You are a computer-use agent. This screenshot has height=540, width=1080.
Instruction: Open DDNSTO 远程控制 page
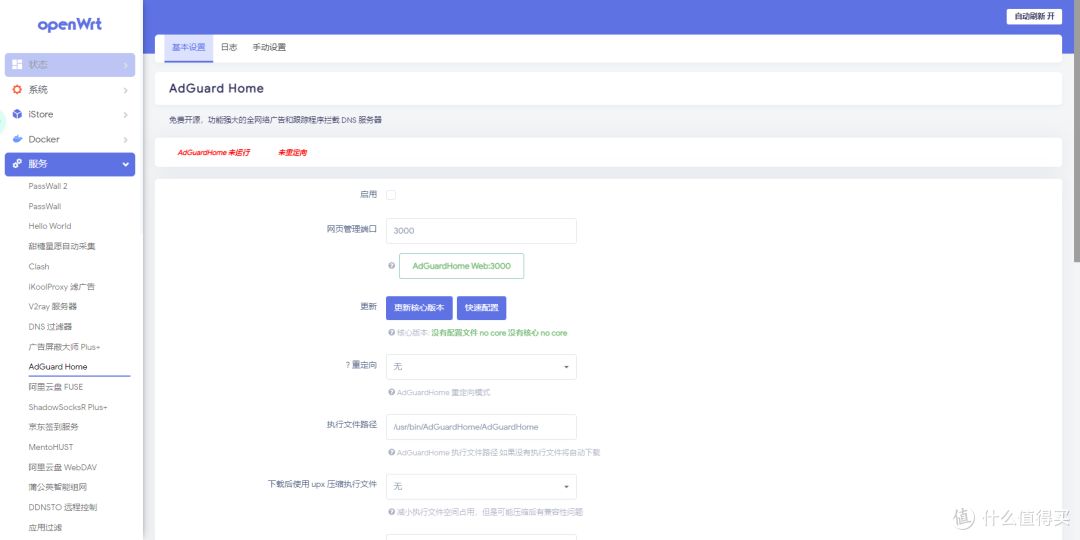coord(63,507)
